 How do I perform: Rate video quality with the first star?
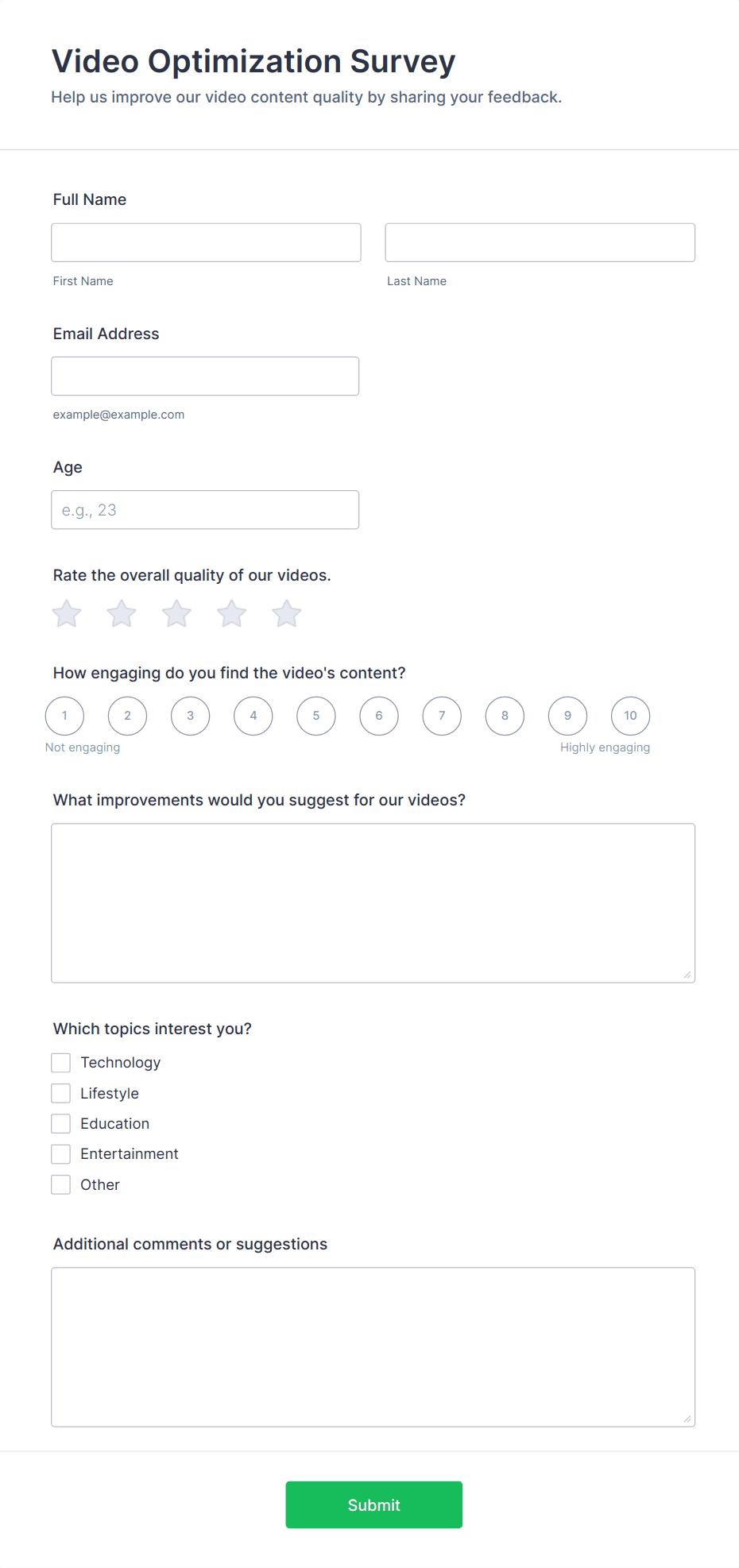tap(67, 613)
